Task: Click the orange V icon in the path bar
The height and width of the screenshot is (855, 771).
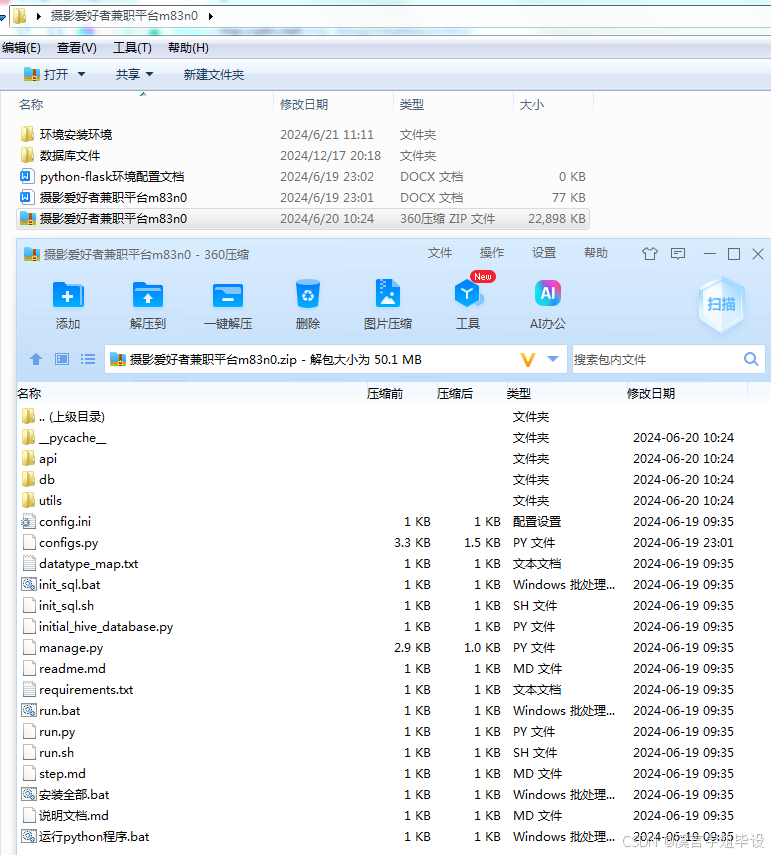Action: 528,359
